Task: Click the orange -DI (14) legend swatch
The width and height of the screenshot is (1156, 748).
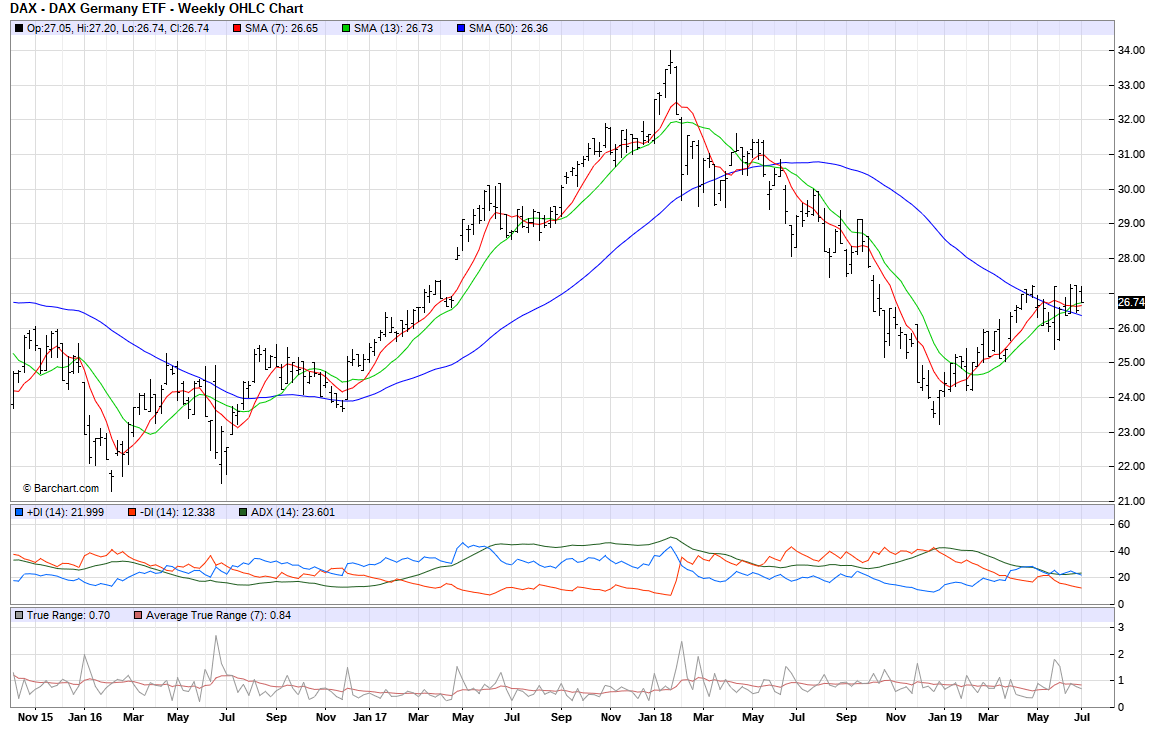Action: [132, 512]
